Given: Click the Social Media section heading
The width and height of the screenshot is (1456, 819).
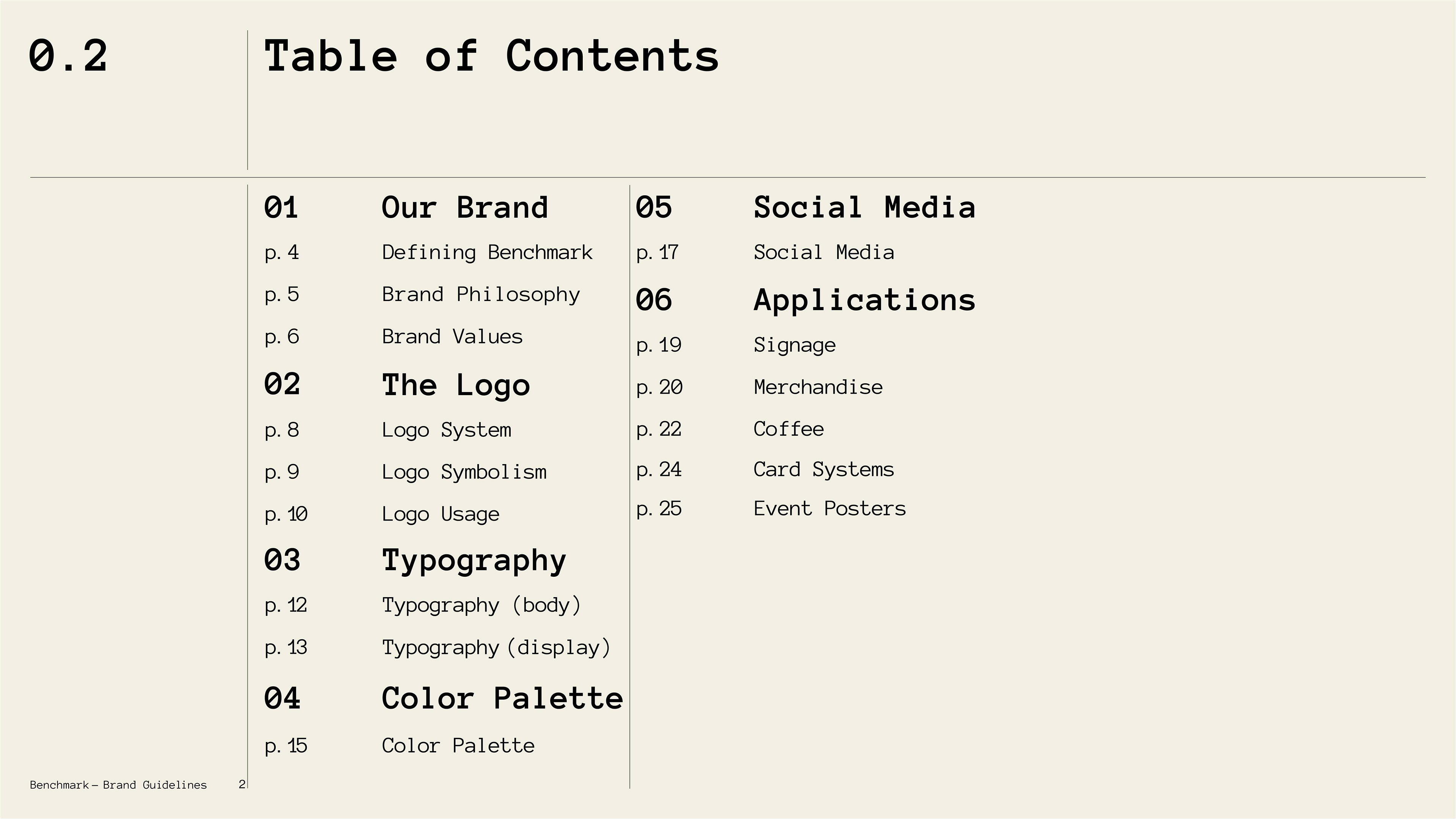Looking at the screenshot, I should 865,207.
